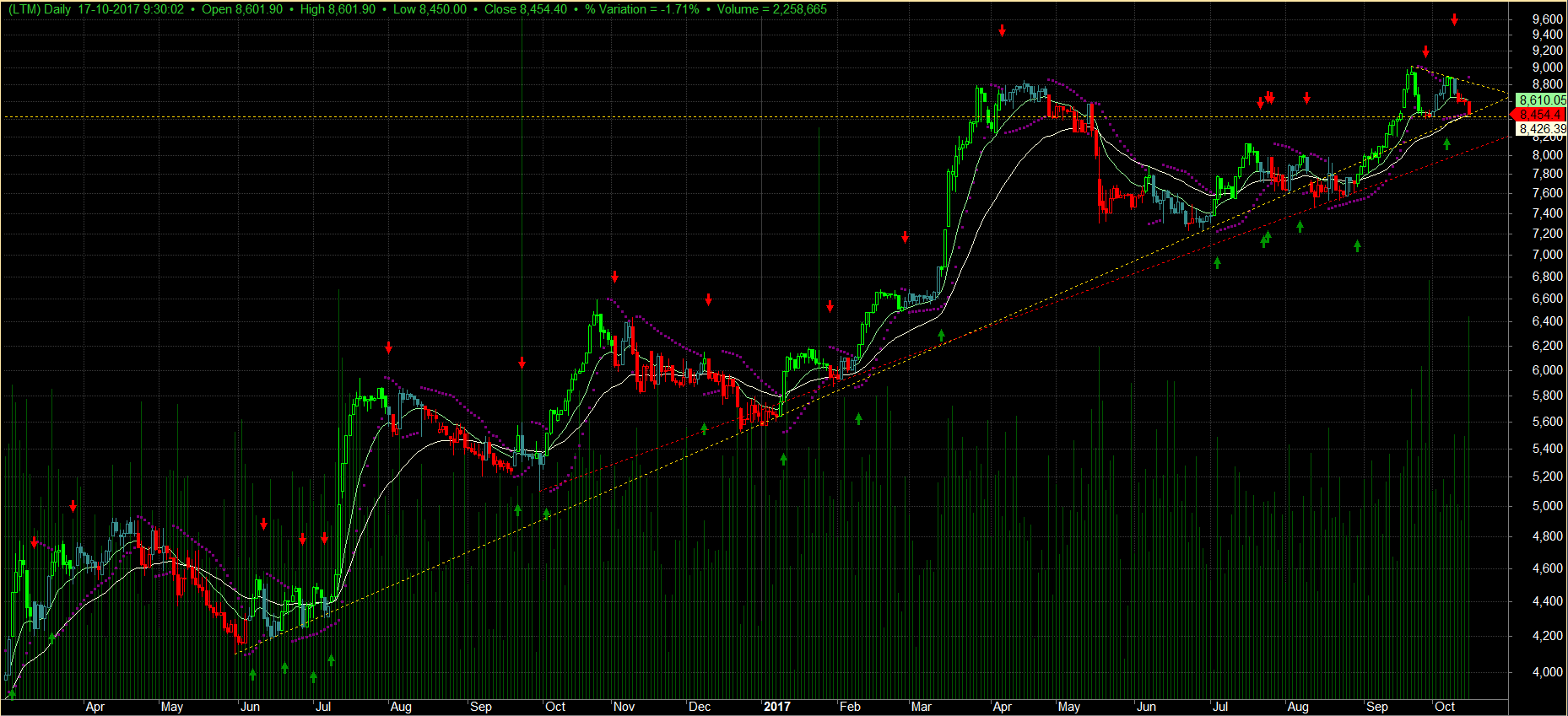Select the 5,800 price axis label
The width and height of the screenshot is (1568, 716).
1547,396
